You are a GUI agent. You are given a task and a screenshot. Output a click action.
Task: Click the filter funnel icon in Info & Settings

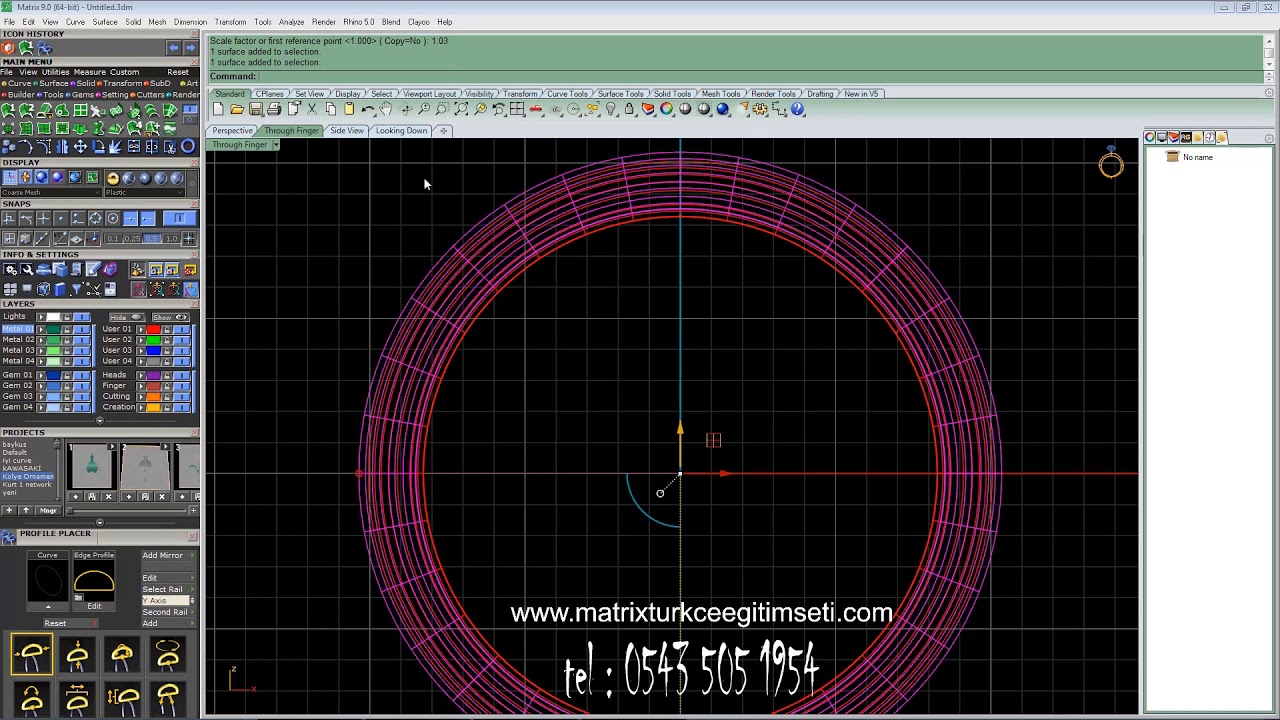[76, 289]
